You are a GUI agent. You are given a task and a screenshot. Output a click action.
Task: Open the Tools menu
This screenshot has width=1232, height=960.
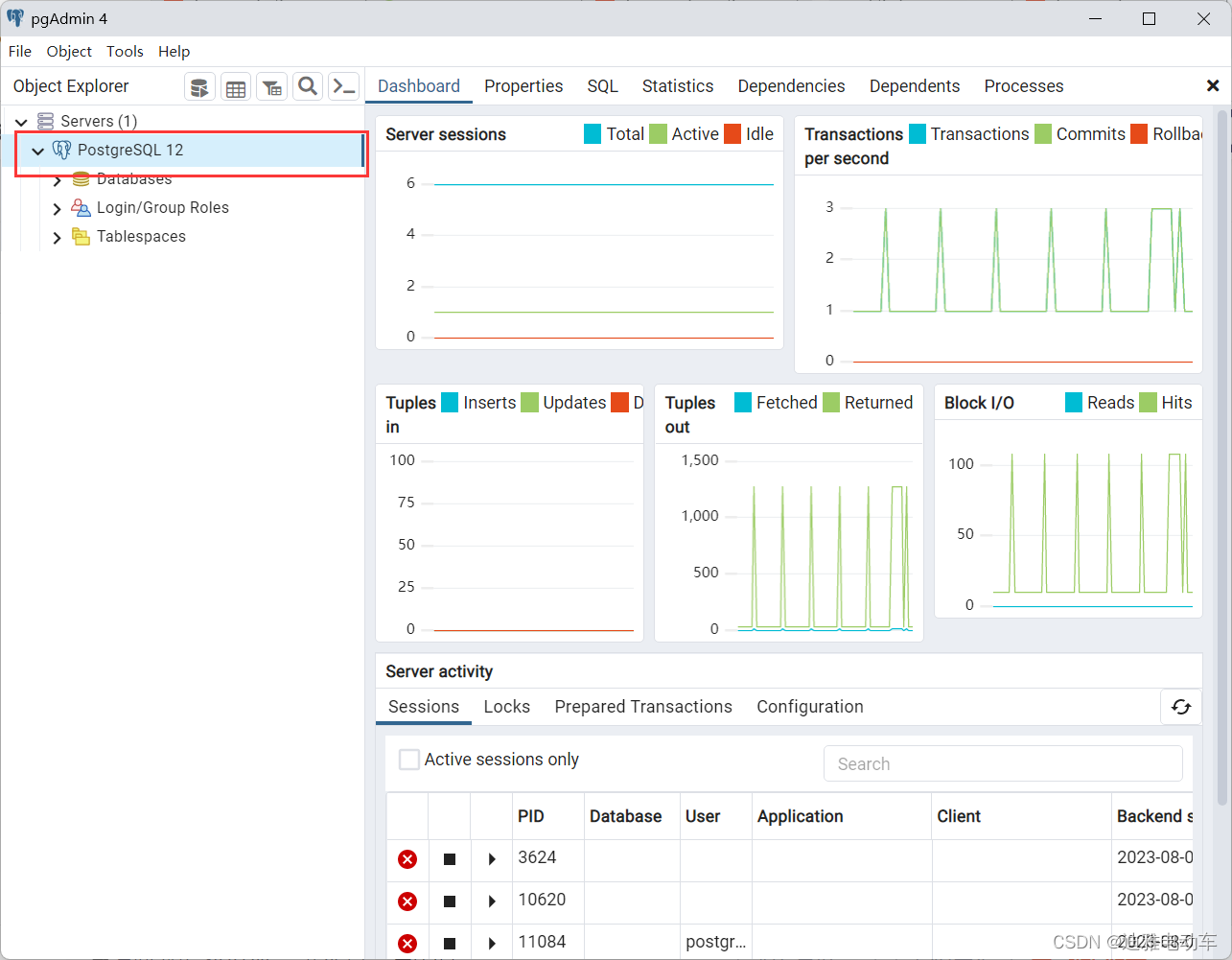coord(125,52)
